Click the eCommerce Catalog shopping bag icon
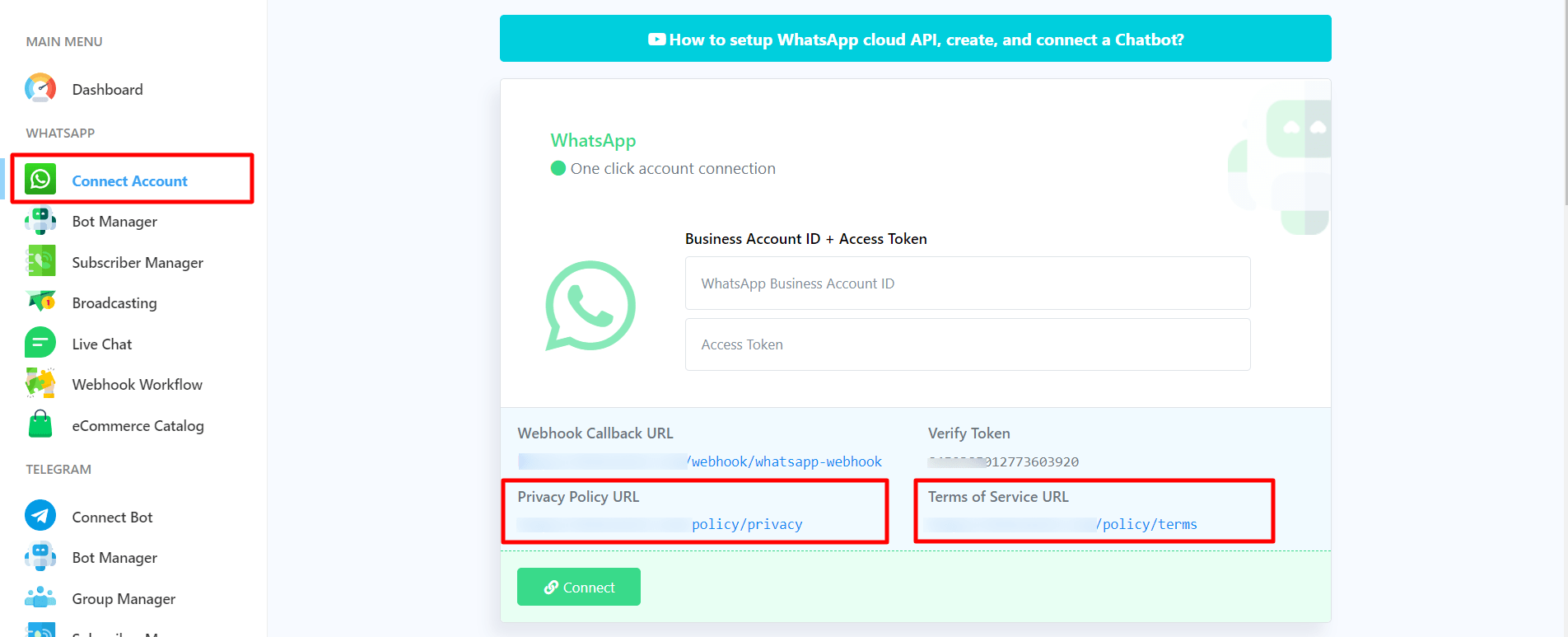Screen dimensions: 1568x637 (40, 424)
